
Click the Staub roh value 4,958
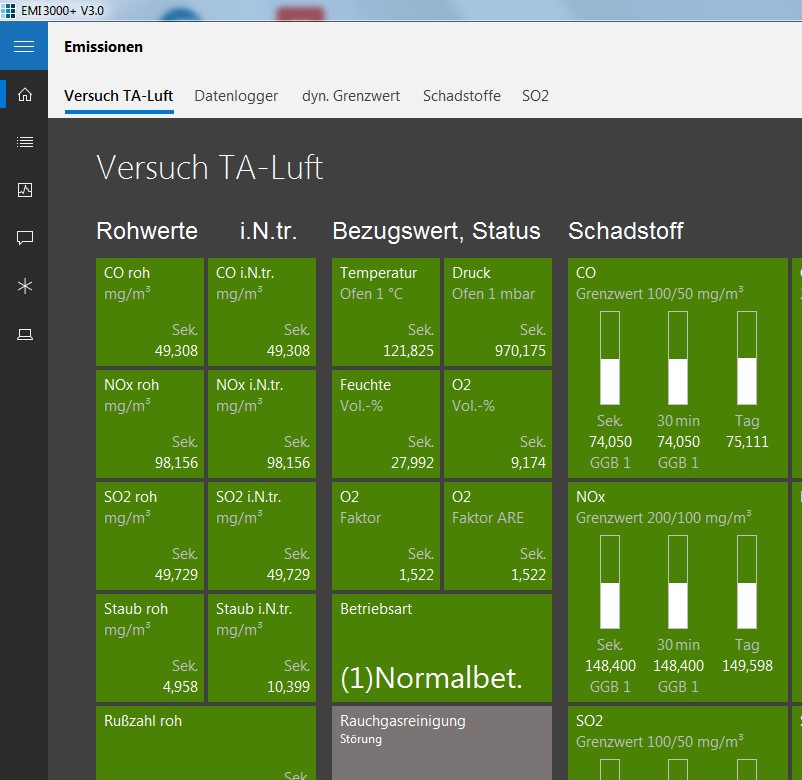coord(180,686)
